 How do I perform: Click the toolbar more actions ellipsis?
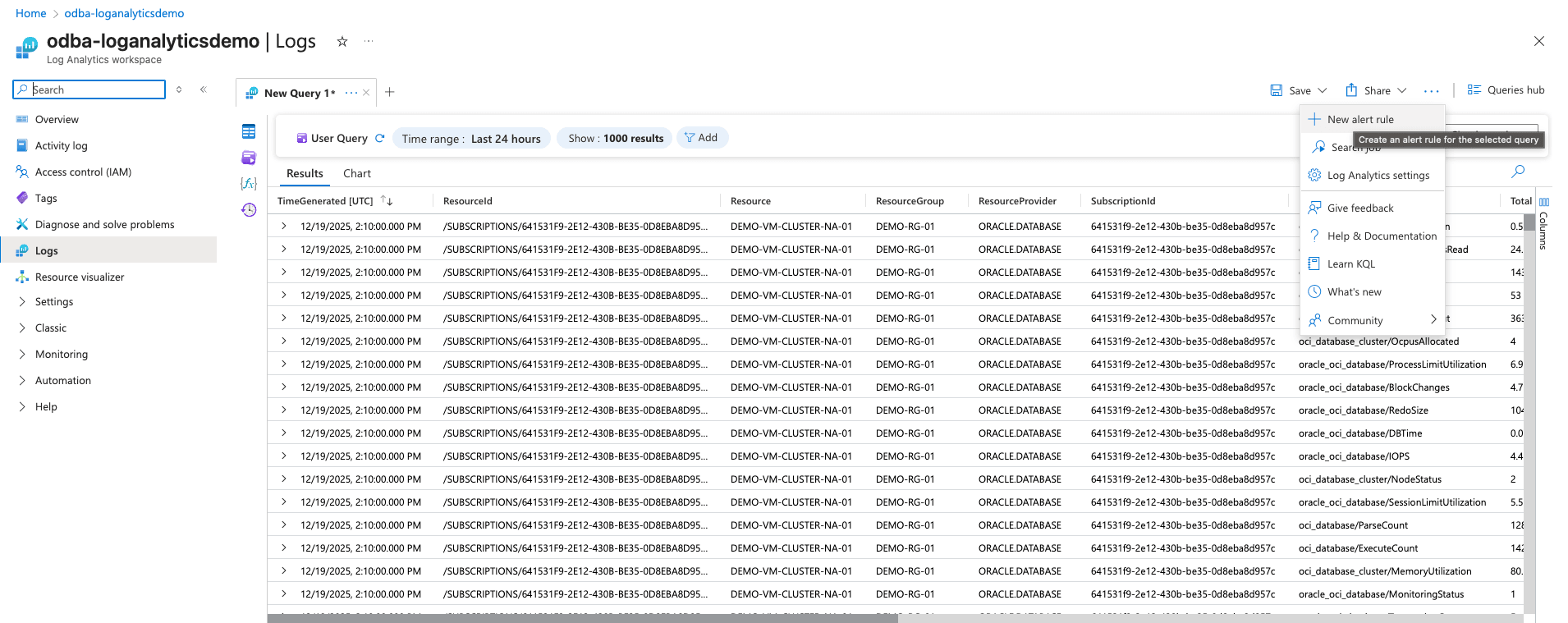tap(1432, 91)
